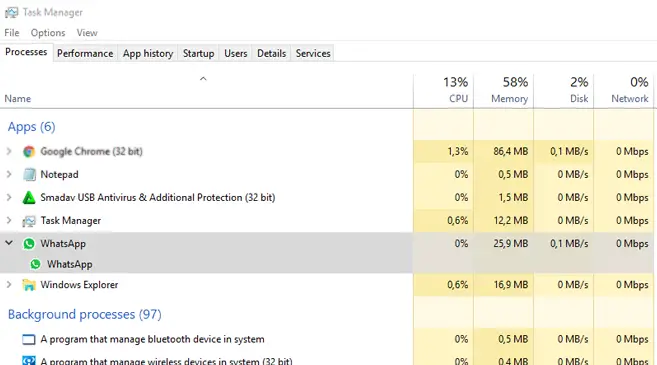
Task: Expand the Windows Explorer process group
Action: pos(9,285)
